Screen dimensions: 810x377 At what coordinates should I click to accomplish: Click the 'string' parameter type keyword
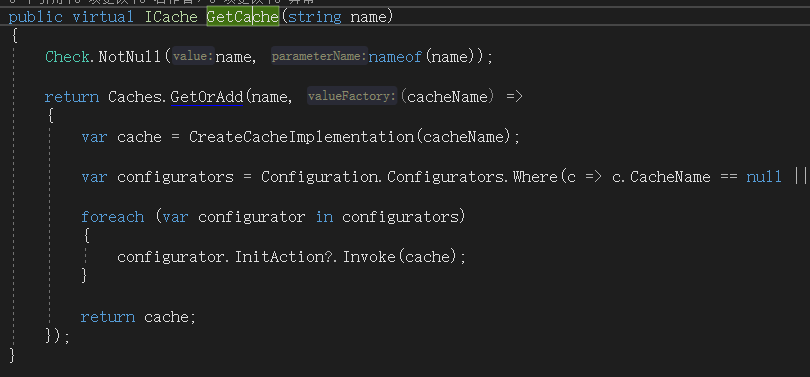(x=315, y=18)
